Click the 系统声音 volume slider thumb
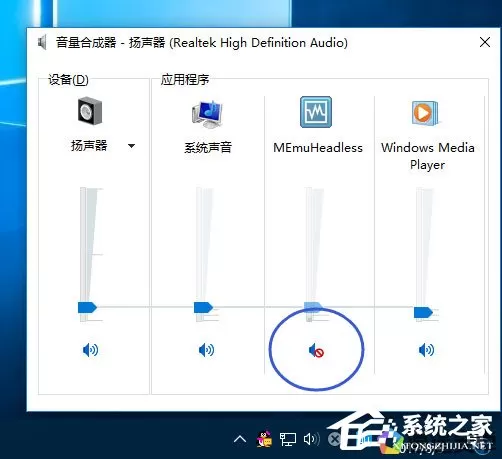 click(203, 307)
